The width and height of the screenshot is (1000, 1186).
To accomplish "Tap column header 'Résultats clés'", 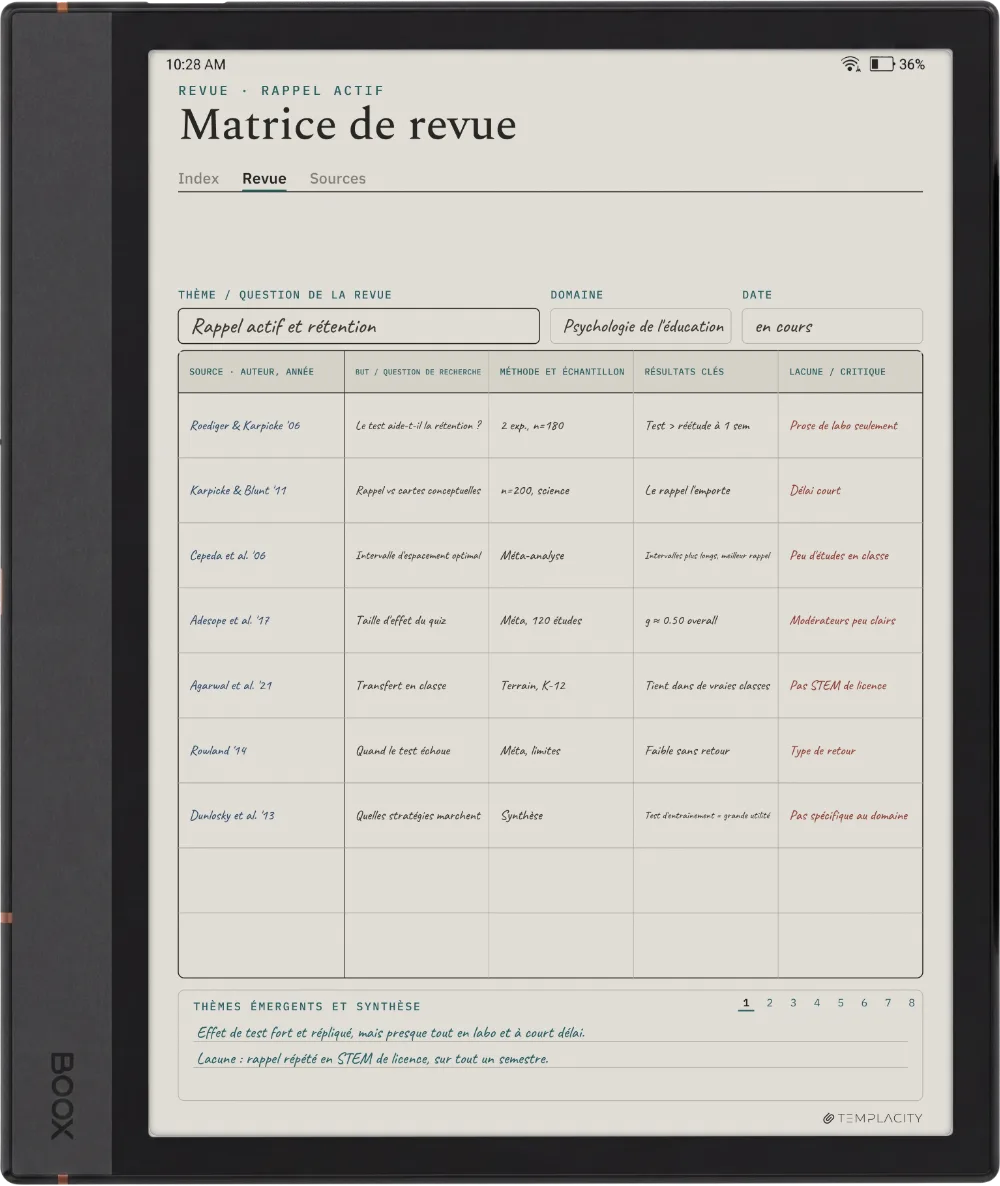I will coord(706,371).
